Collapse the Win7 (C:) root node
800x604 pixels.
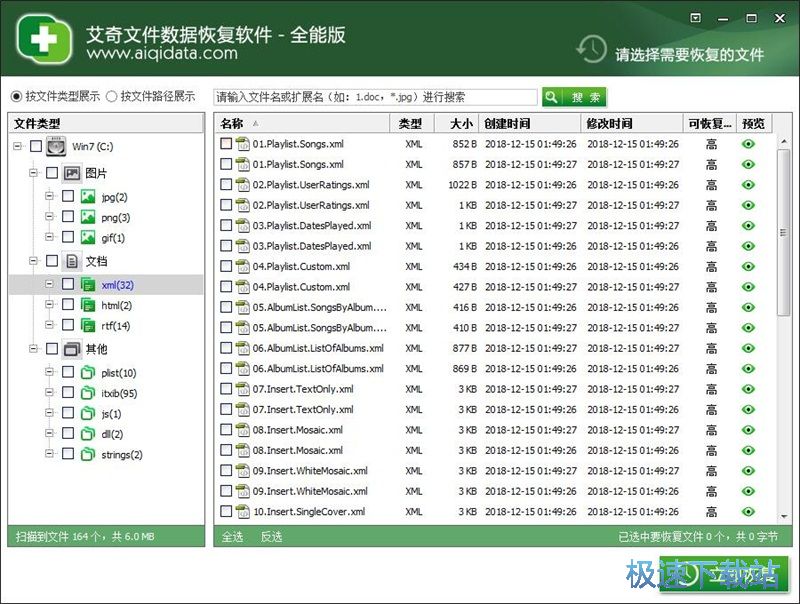click(18, 147)
